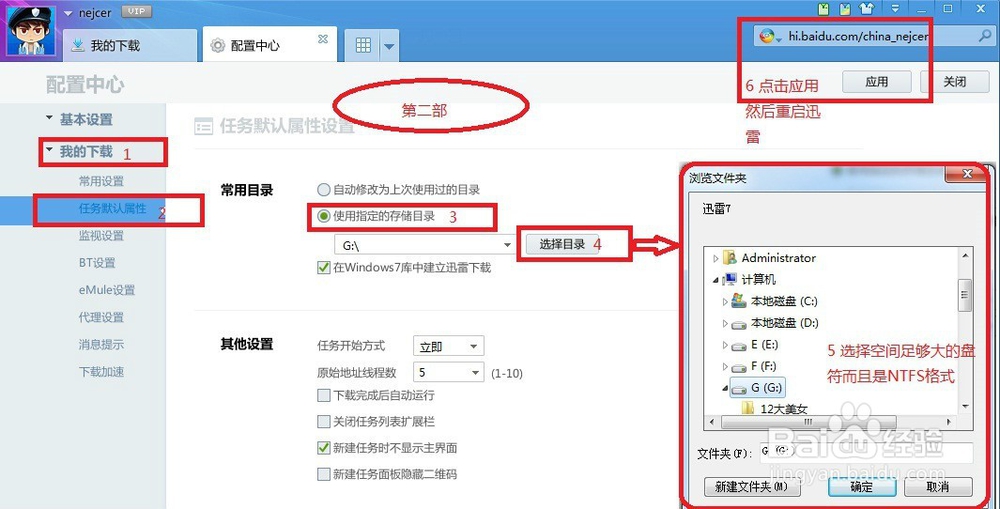The image size is (1000, 509).
Task: Open the dropdown next to grid icon
Action: [389, 46]
